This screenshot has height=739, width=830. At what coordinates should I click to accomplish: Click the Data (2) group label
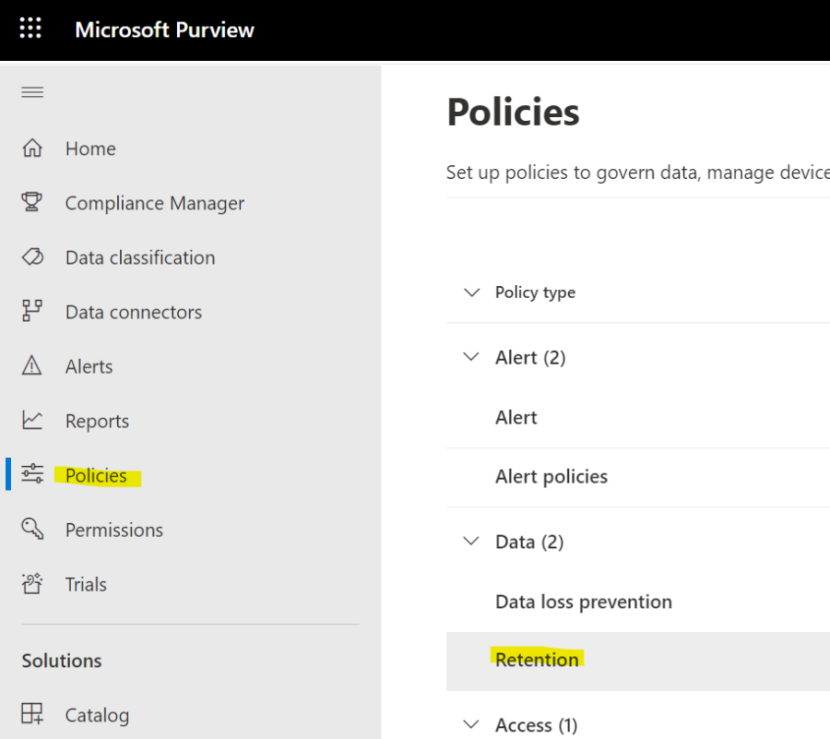(x=529, y=542)
